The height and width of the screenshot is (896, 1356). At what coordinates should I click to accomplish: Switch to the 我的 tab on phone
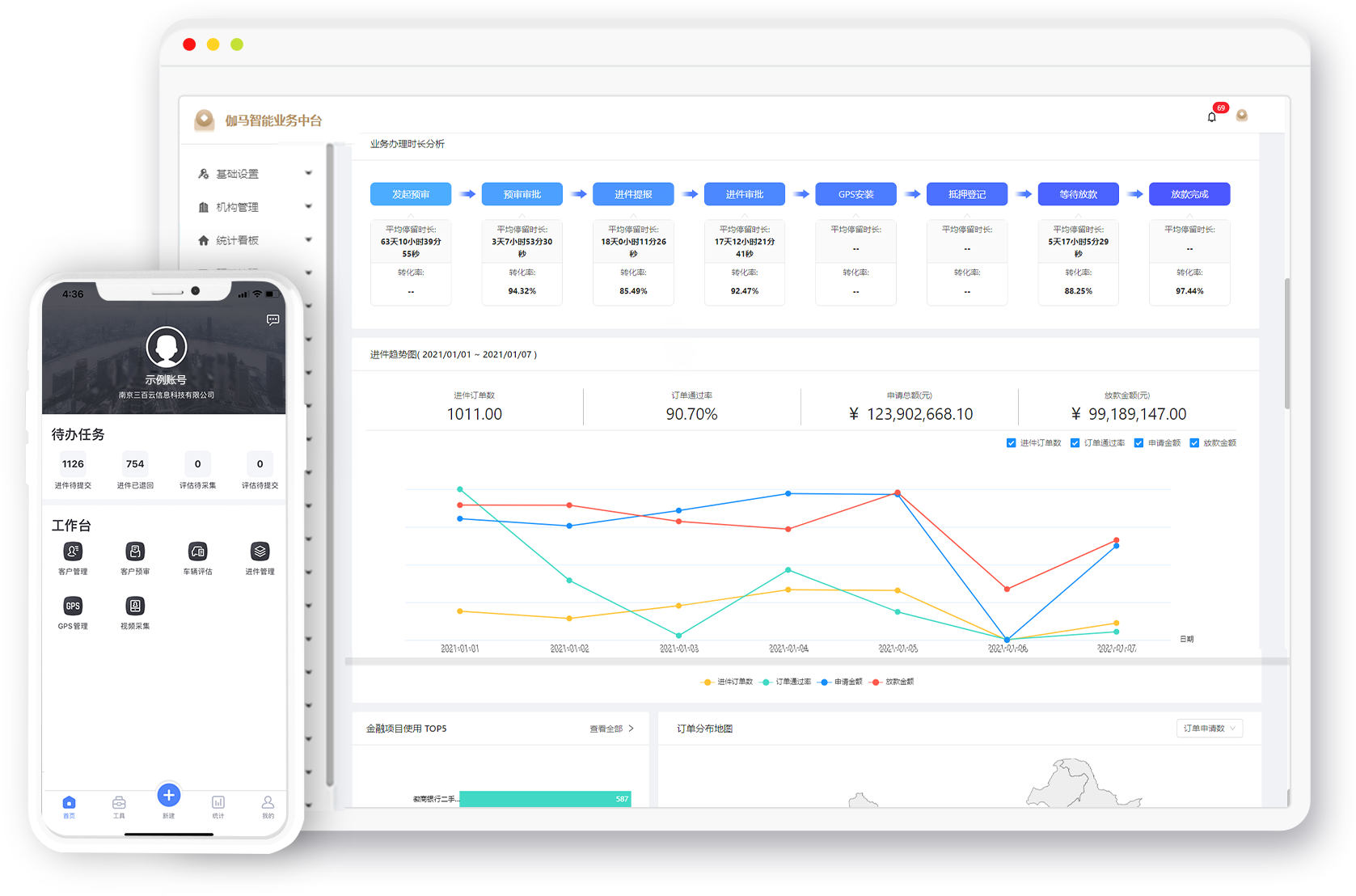click(268, 805)
